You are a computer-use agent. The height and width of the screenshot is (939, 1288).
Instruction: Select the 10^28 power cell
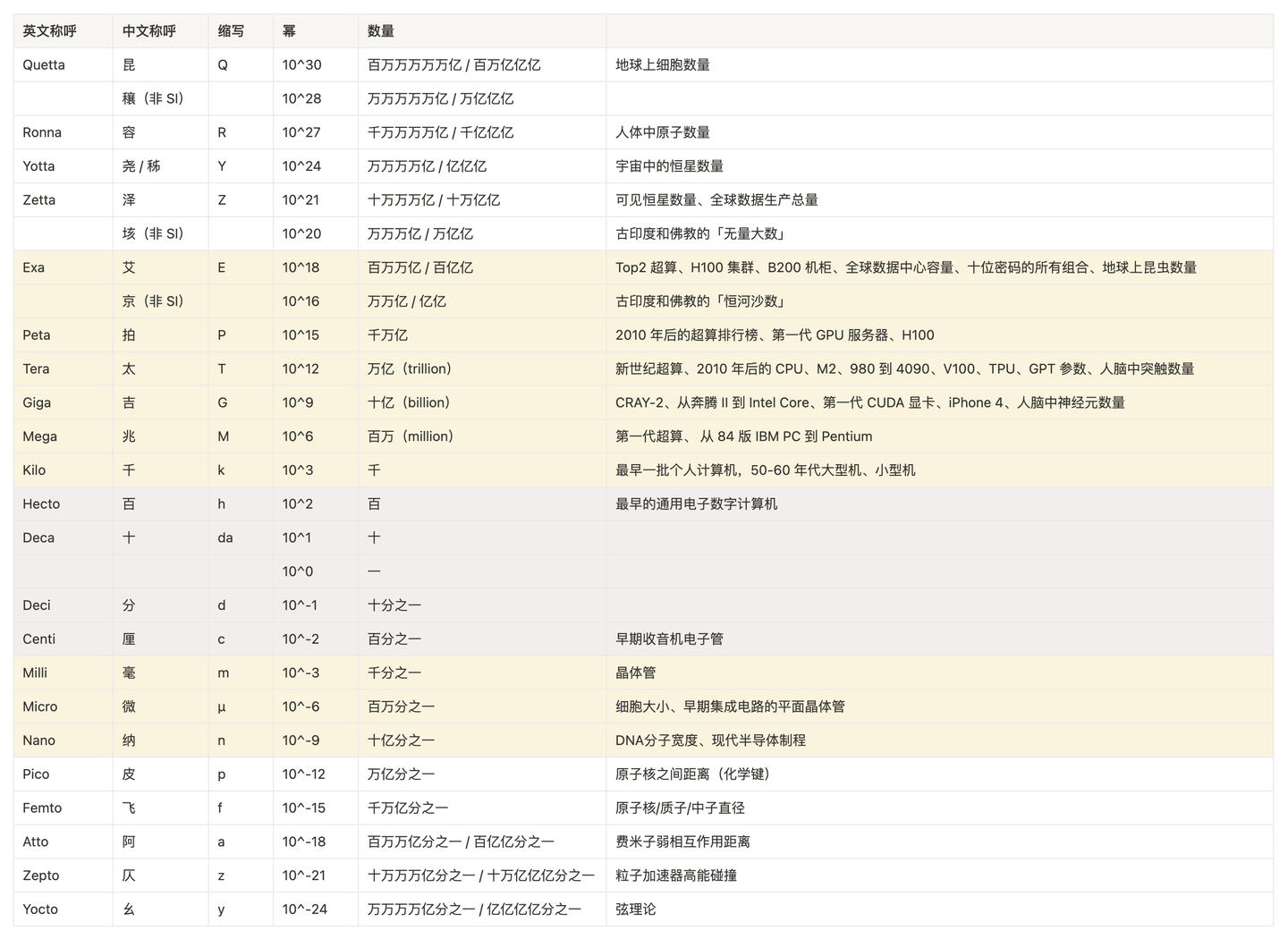pos(315,98)
